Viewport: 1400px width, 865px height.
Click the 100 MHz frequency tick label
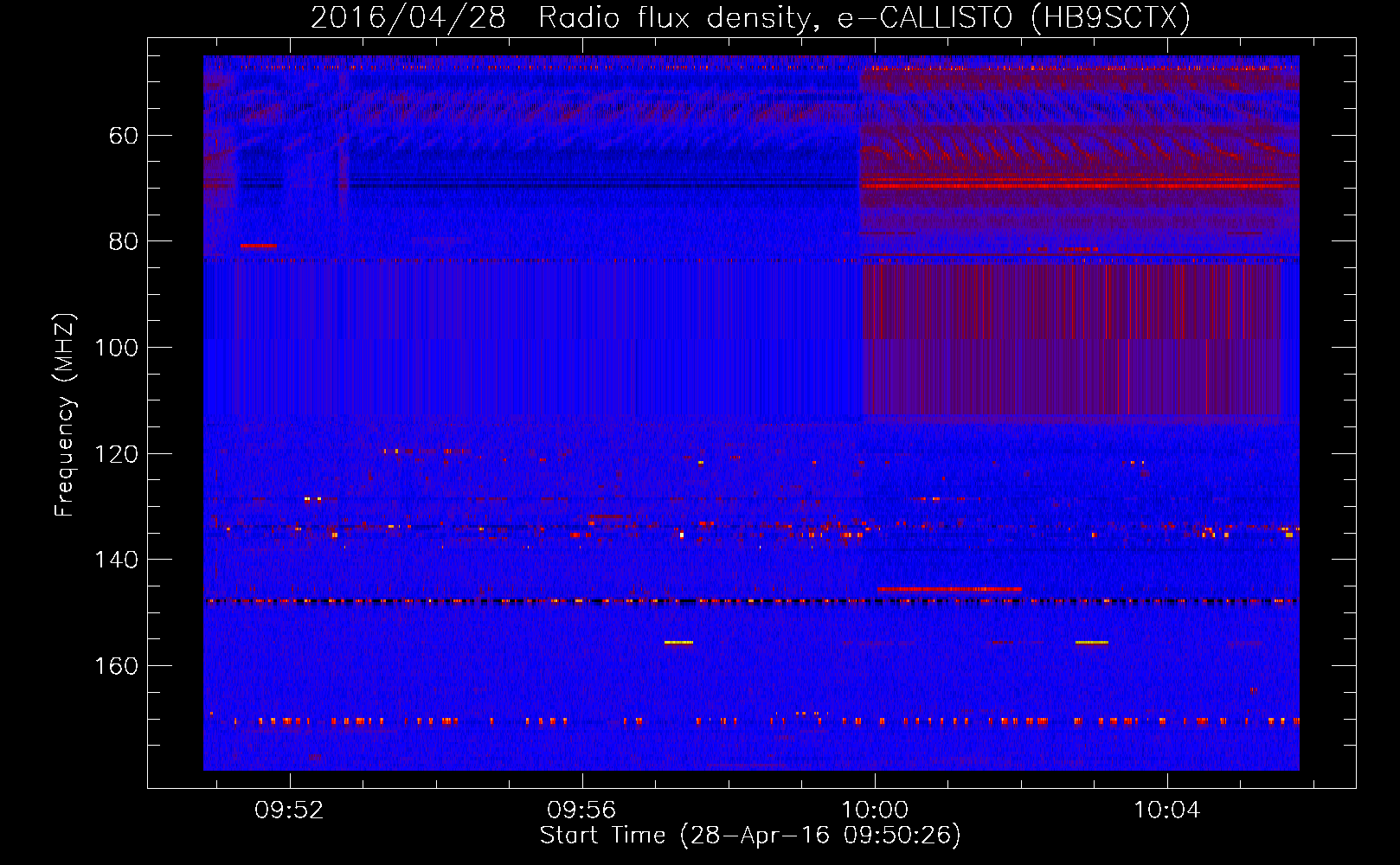(116, 348)
